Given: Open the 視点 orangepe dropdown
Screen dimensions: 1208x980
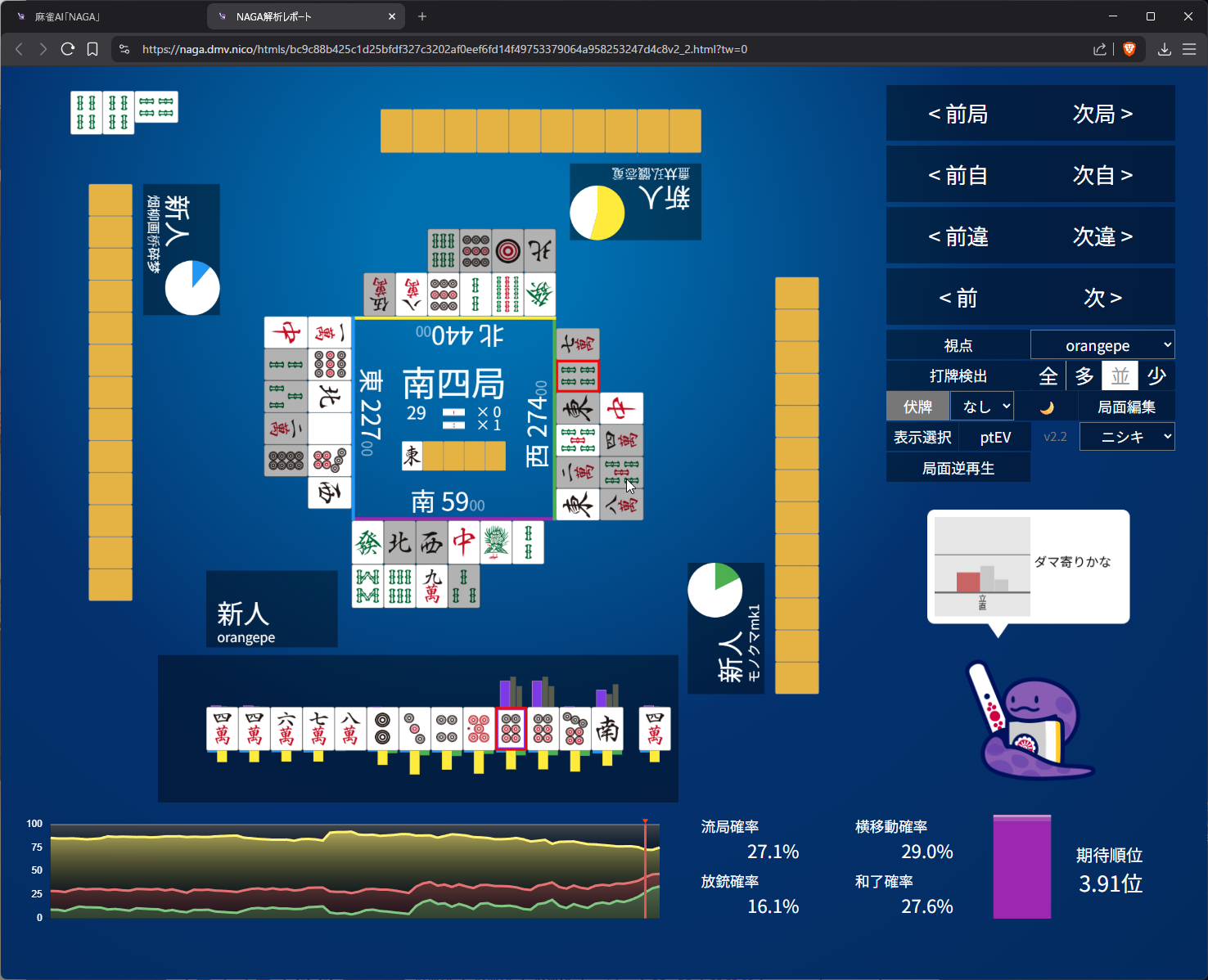Looking at the screenshot, I should click(x=1102, y=345).
